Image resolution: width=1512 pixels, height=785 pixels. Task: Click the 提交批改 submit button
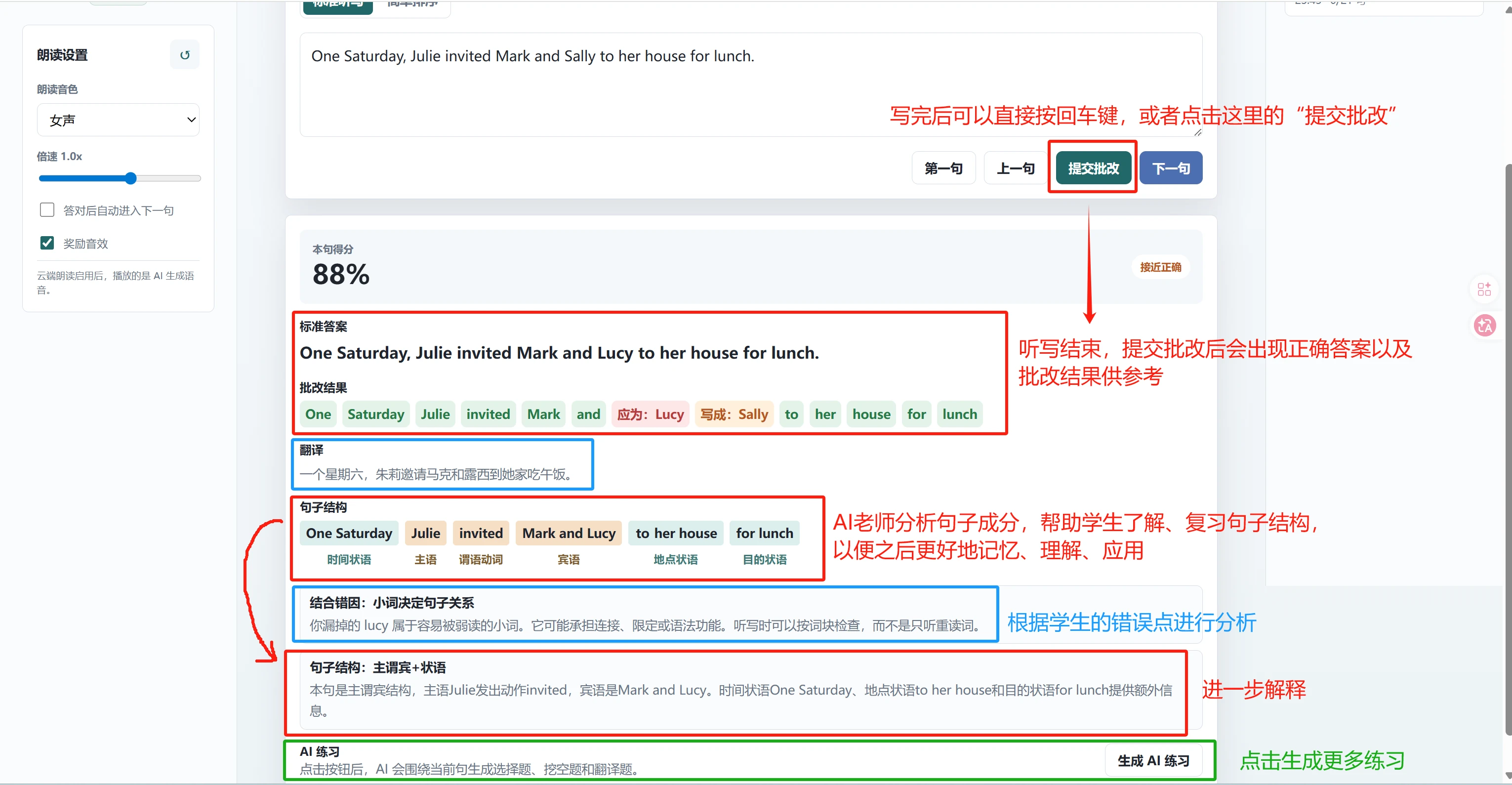(1093, 168)
